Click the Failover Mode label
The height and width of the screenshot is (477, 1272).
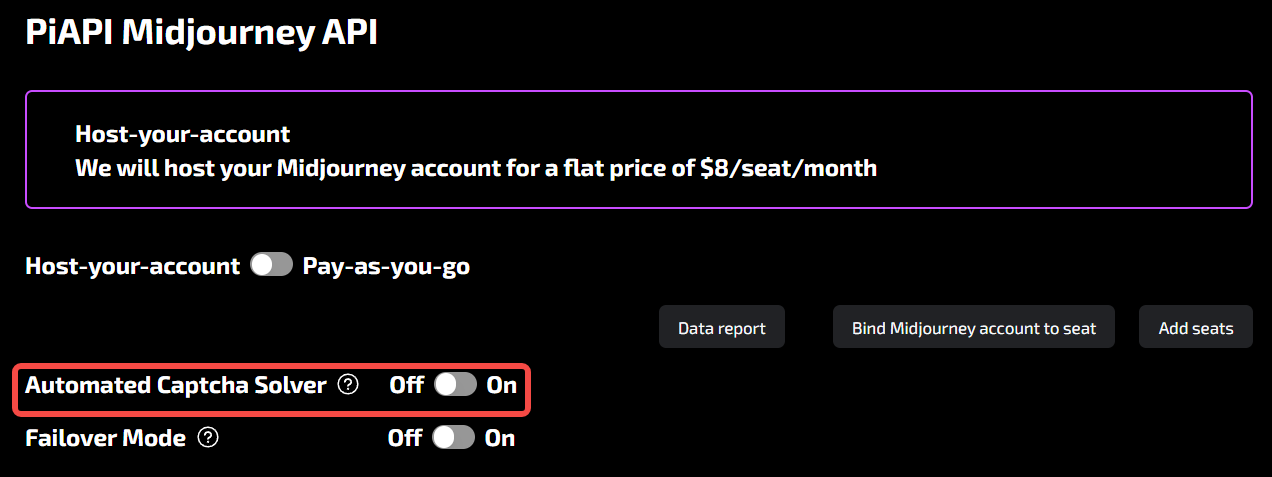pos(105,438)
